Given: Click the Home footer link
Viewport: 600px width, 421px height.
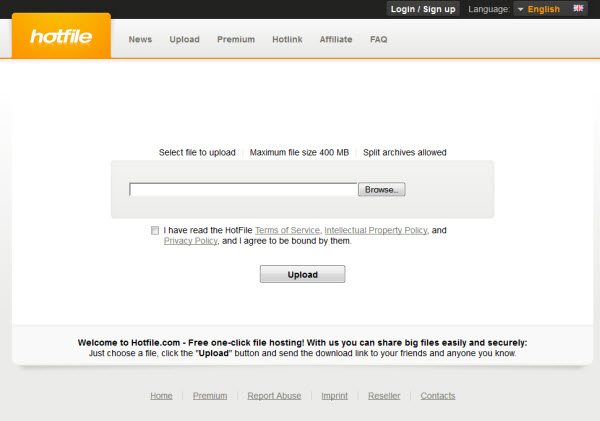Looking at the screenshot, I should 161,396.
